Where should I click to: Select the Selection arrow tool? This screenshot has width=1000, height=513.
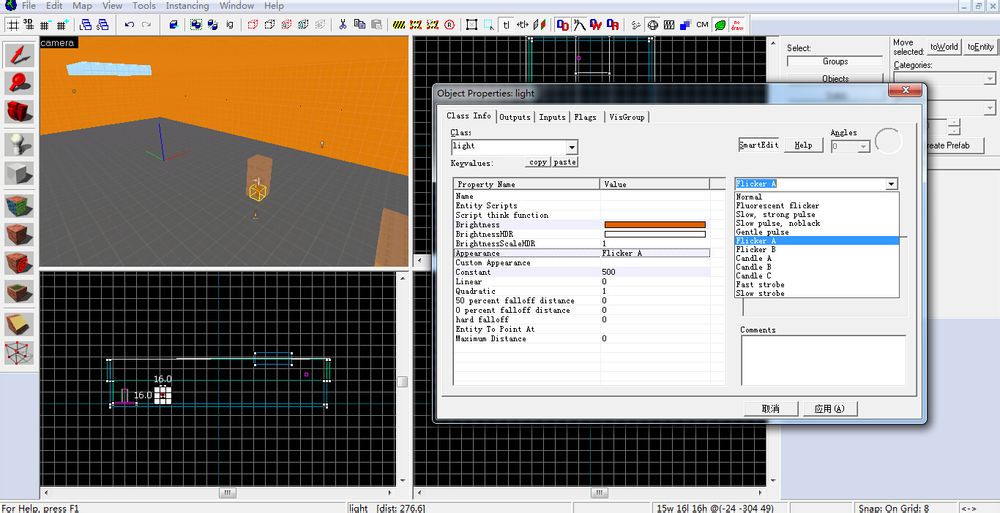pyautogui.click(x=19, y=55)
